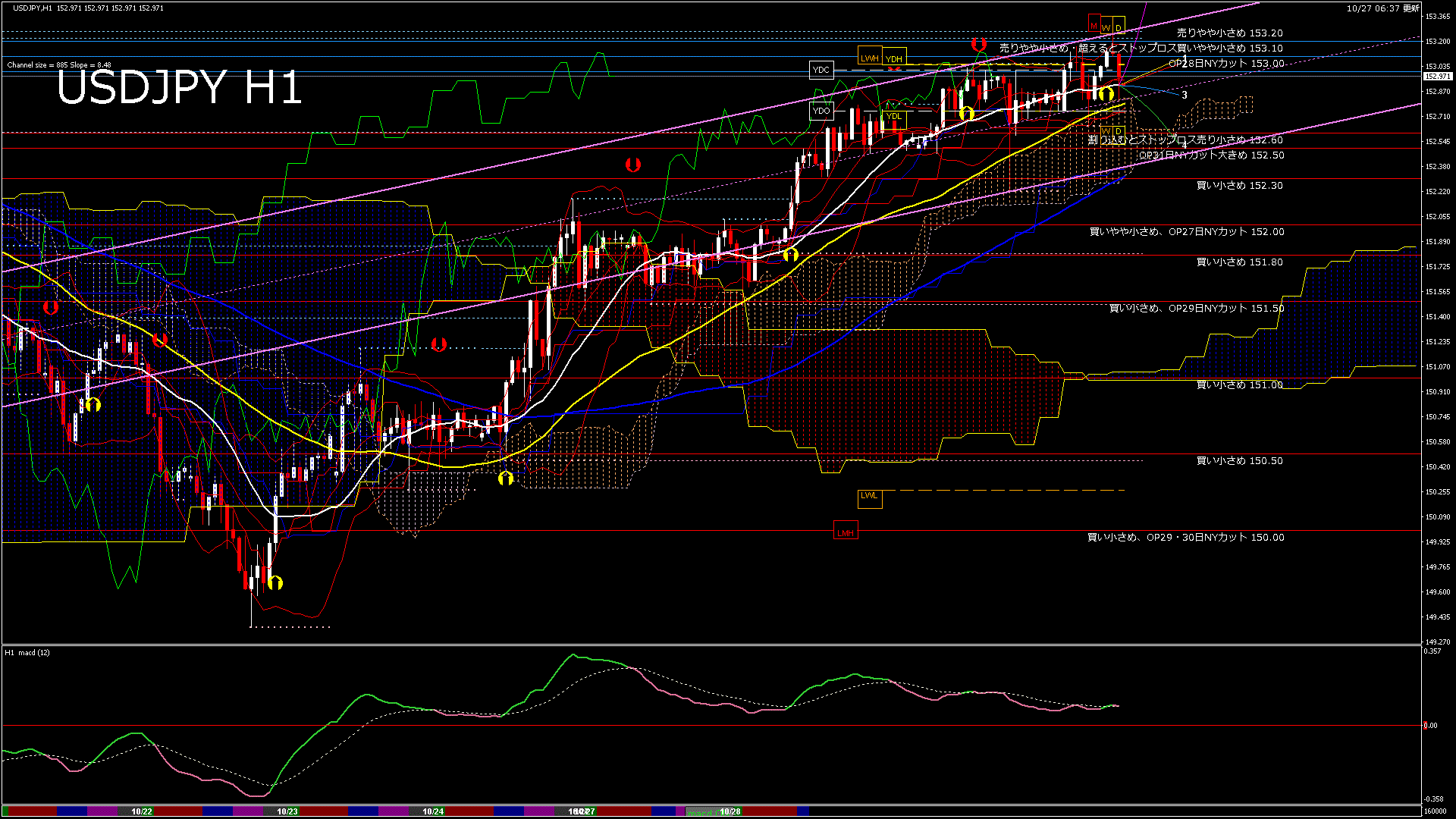Viewport: 1456px width, 819px height.
Task: Click yellow up-arrow below the lowest candle
Action: point(275,582)
